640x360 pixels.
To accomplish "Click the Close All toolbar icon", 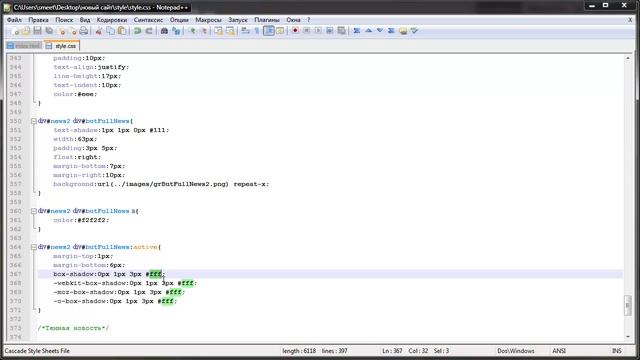I will pos(72,31).
